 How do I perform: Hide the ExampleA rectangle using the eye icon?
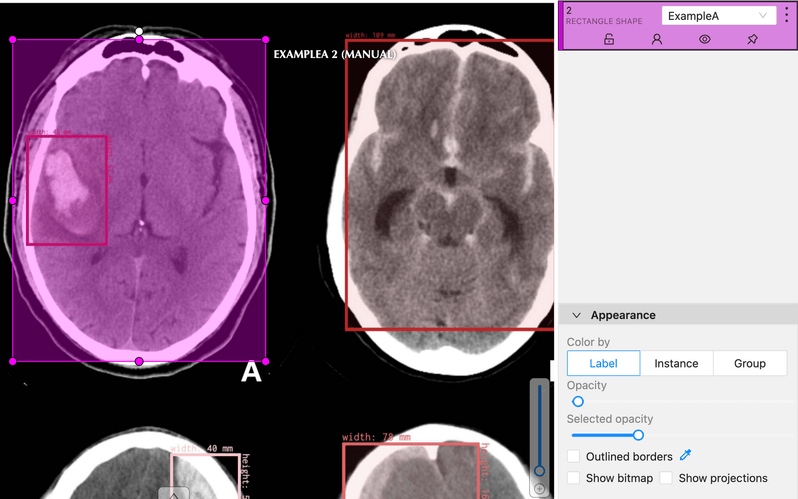click(x=704, y=39)
